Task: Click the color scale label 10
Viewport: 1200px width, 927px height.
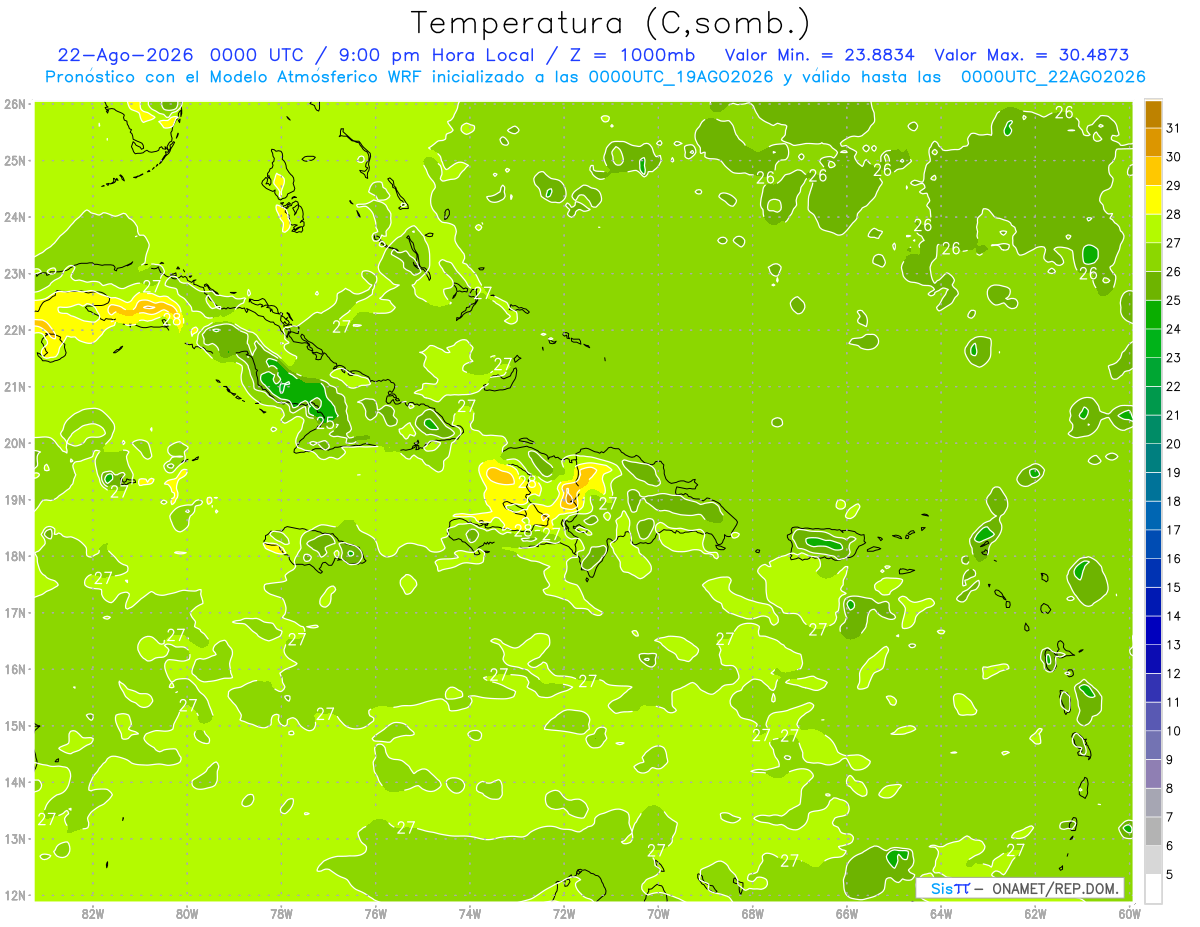Action: click(x=1173, y=730)
